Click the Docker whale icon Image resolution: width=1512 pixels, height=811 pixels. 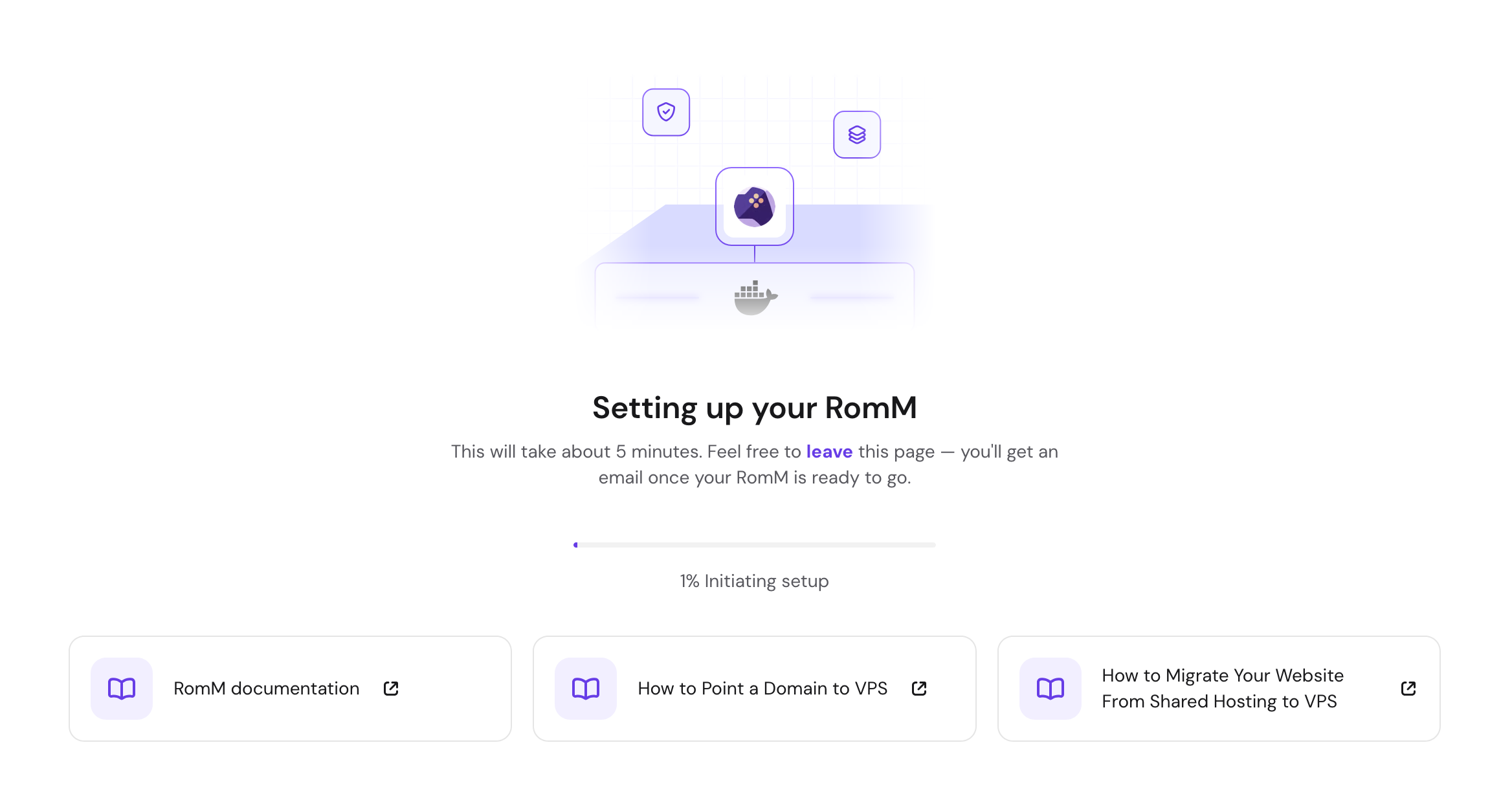point(755,298)
